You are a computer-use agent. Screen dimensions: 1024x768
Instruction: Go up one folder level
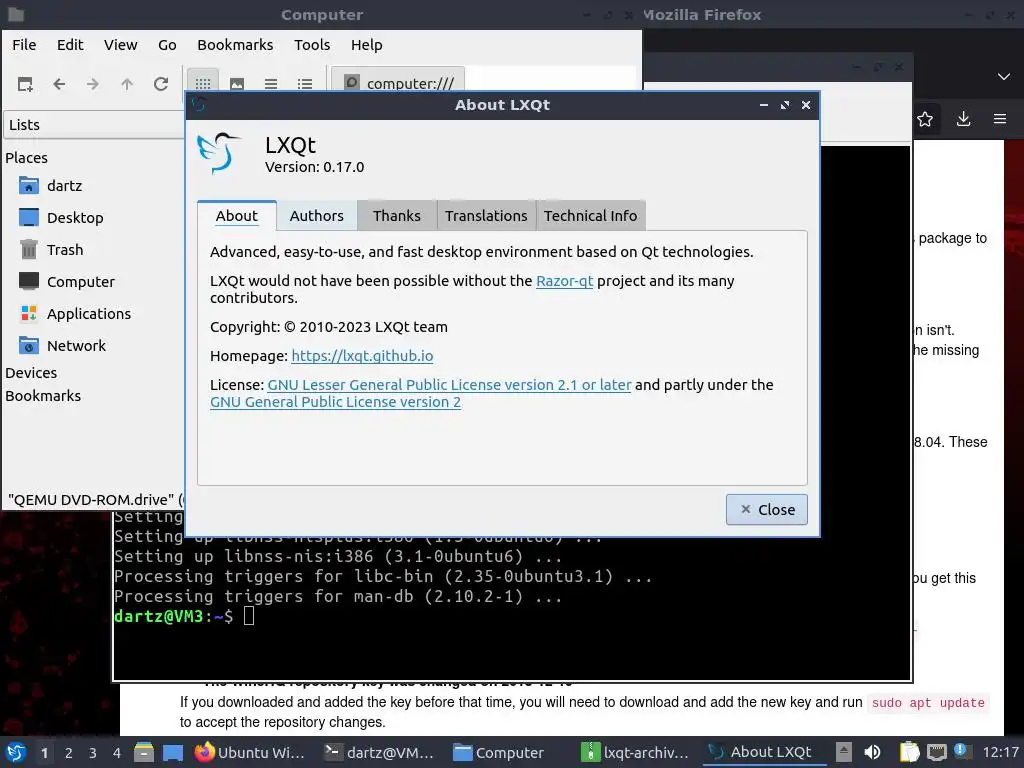127,84
